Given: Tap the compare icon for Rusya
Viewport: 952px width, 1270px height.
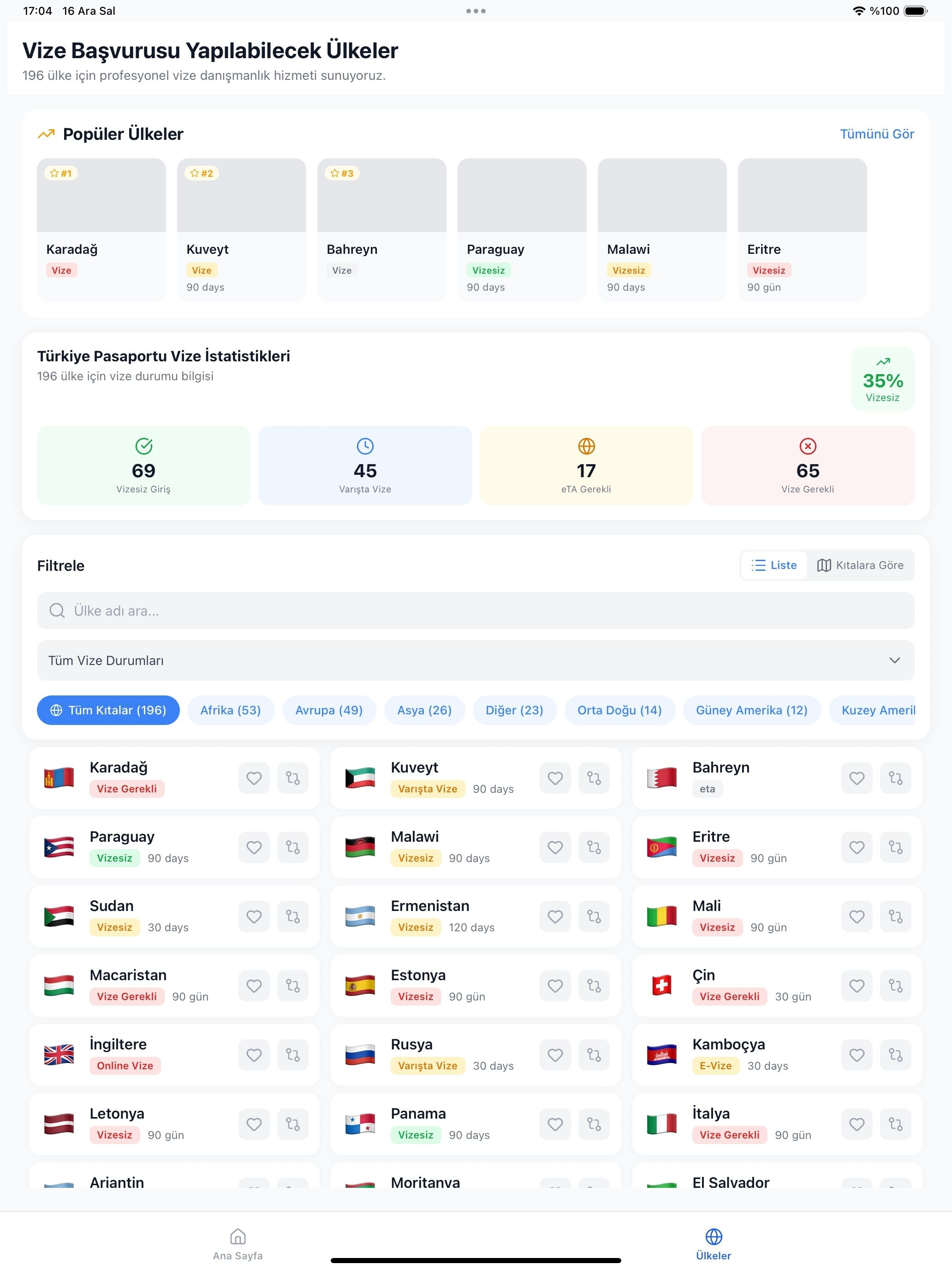Looking at the screenshot, I should coord(594,1054).
